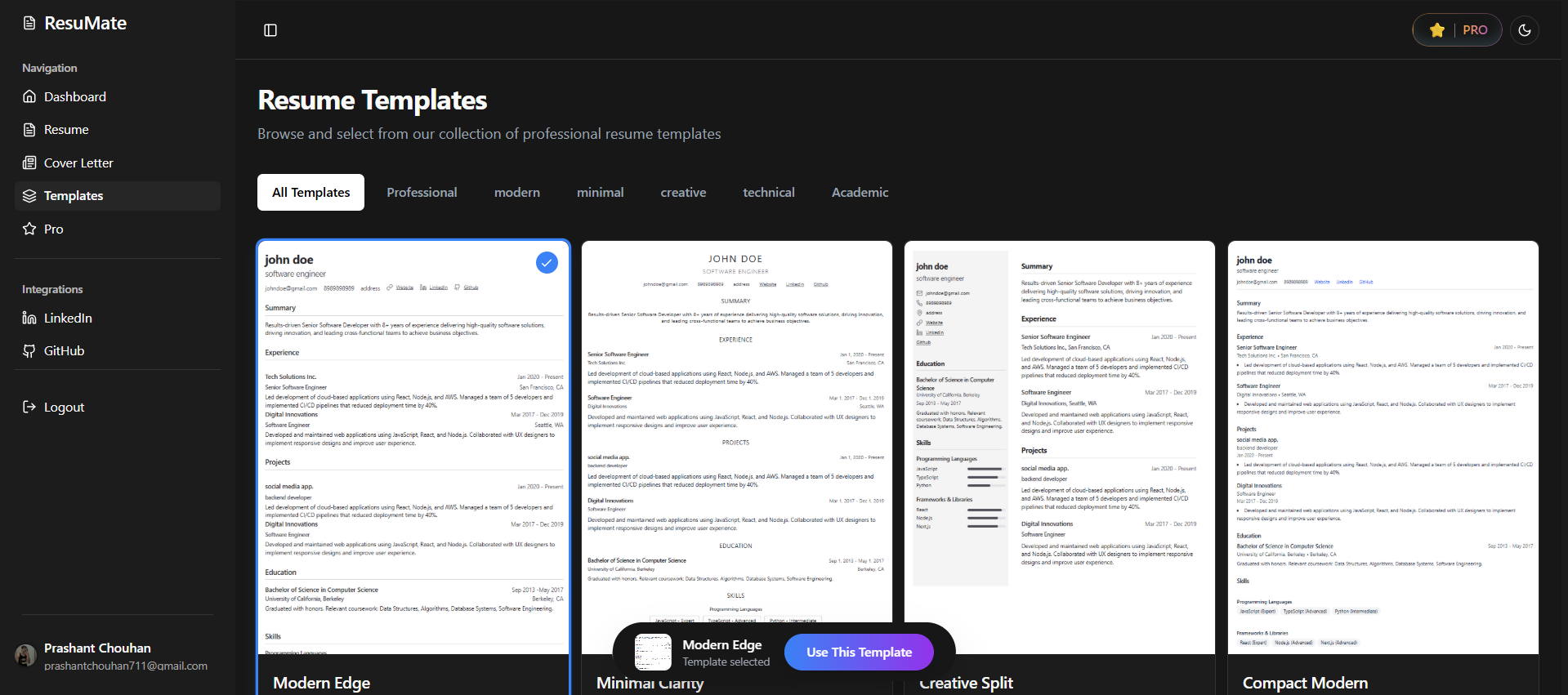Viewport: 1568px width, 695px height.
Task: Show Academic templates tab
Action: pos(860,193)
